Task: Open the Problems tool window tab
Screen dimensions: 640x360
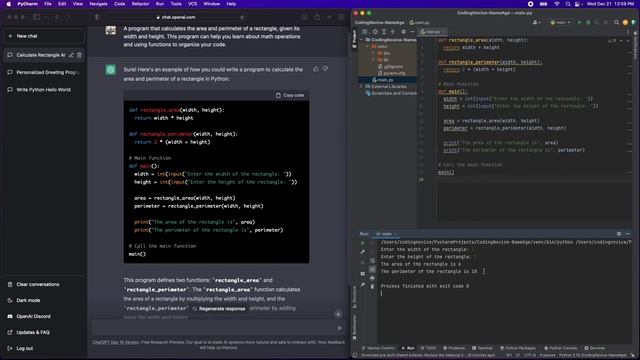Action: click(x=454, y=348)
